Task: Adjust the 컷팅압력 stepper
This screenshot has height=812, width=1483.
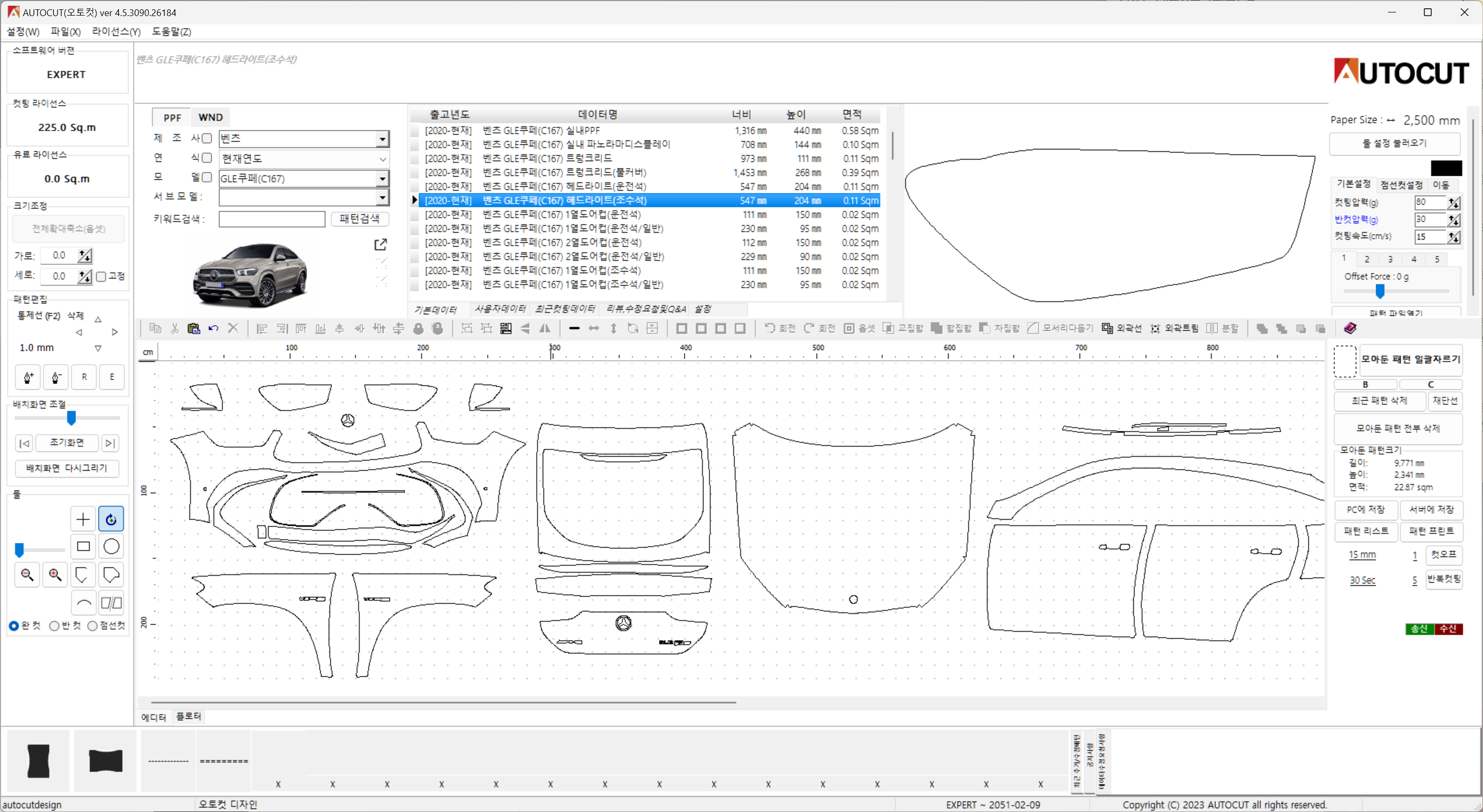Action: (1453, 203)
